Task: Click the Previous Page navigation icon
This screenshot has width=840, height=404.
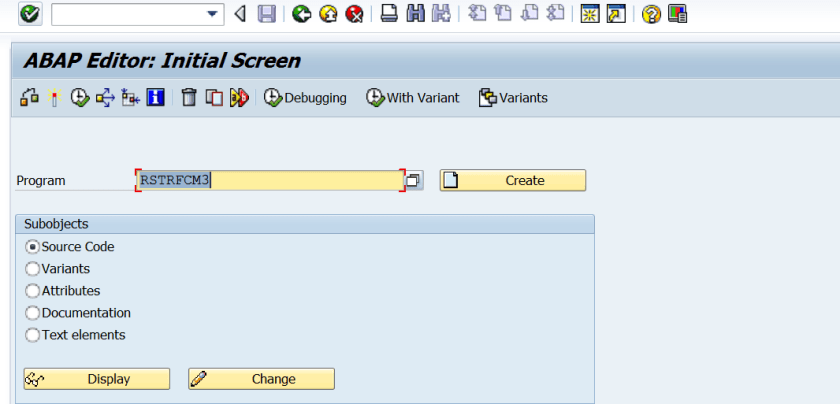Action: point(503,14)
